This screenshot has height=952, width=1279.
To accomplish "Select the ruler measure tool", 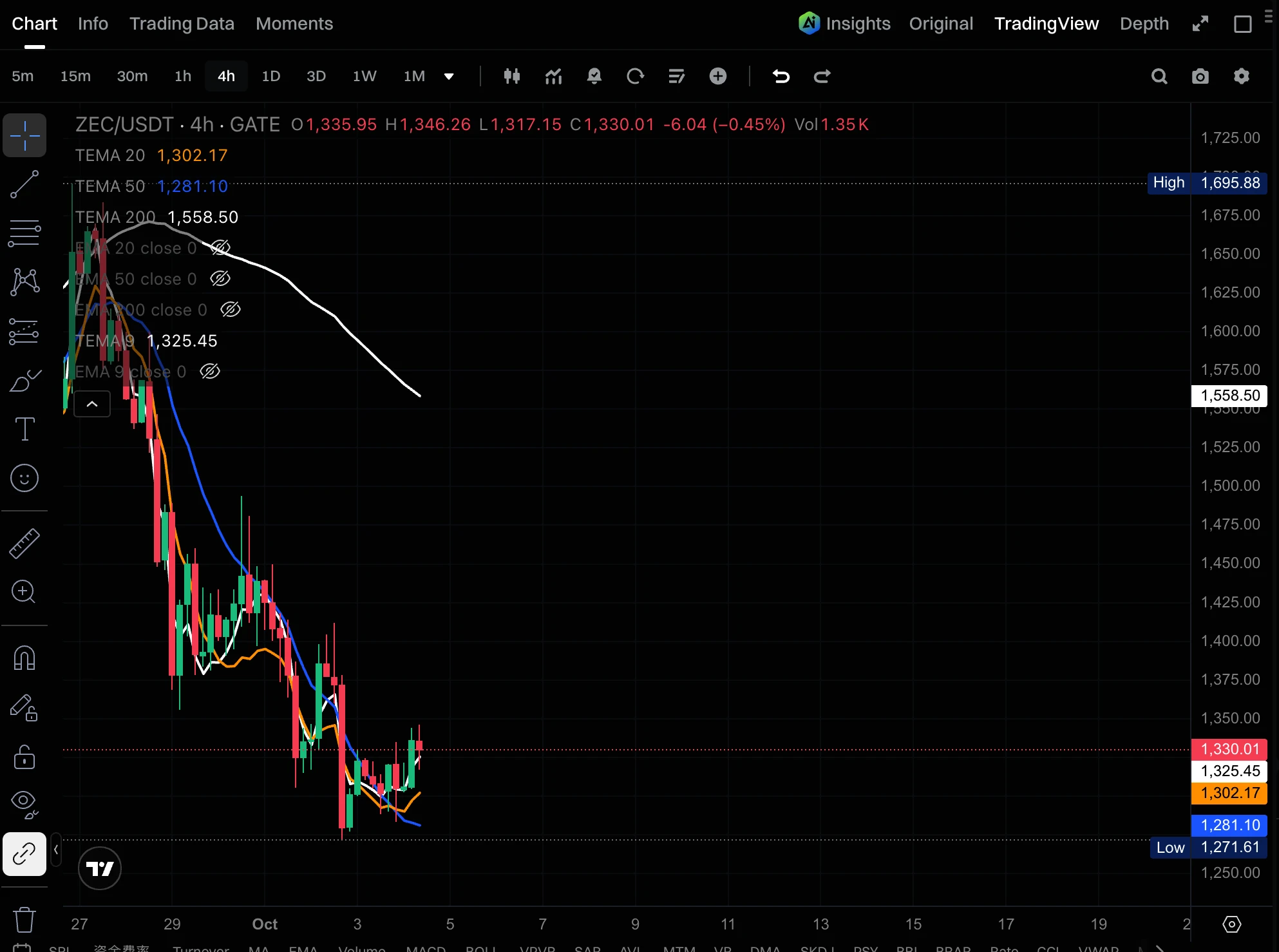I will (x=24, y=544).
